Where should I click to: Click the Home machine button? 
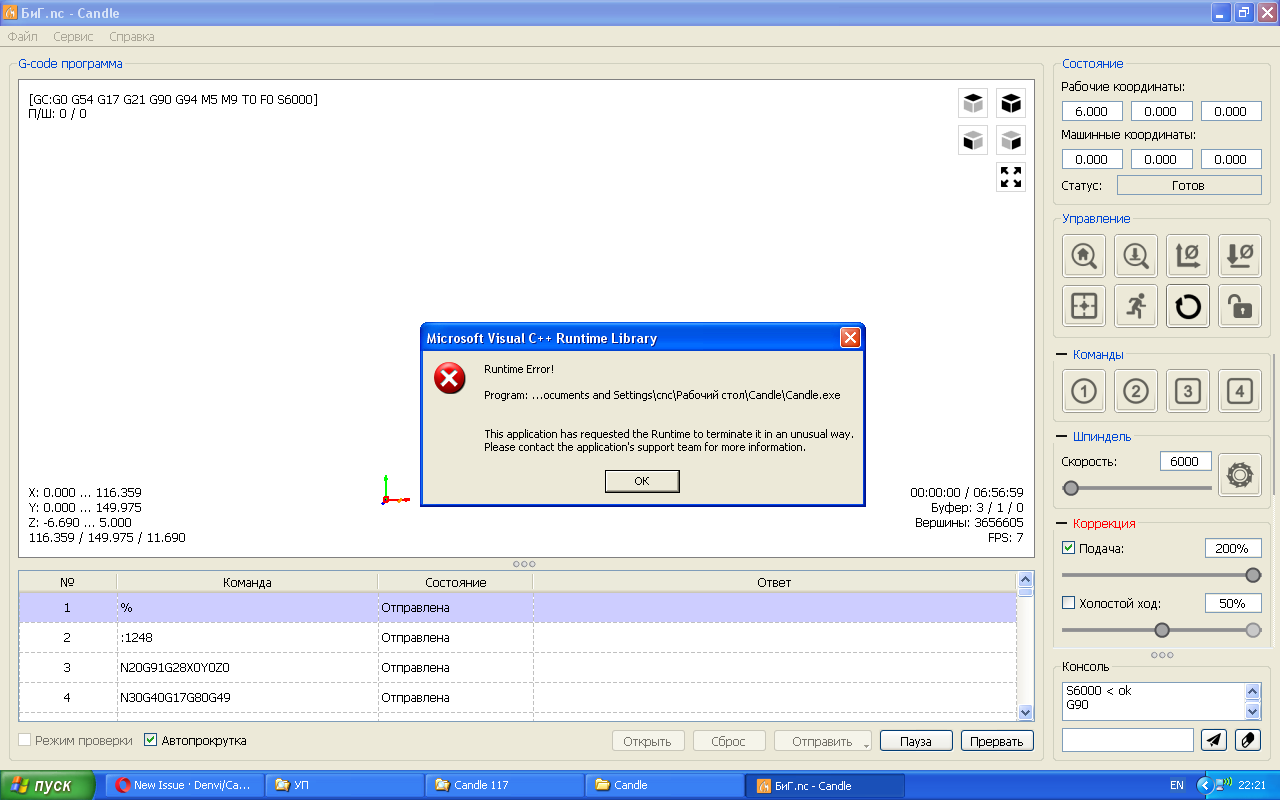1084,255
